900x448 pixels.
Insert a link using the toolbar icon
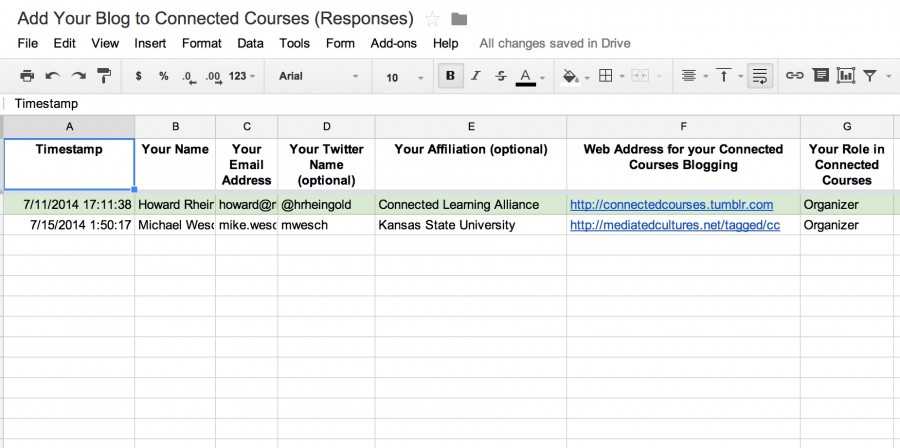coord(795,76)
